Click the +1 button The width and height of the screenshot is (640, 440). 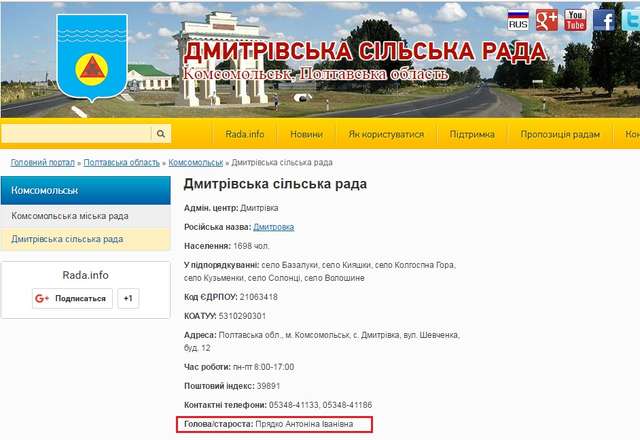[128, 298]
